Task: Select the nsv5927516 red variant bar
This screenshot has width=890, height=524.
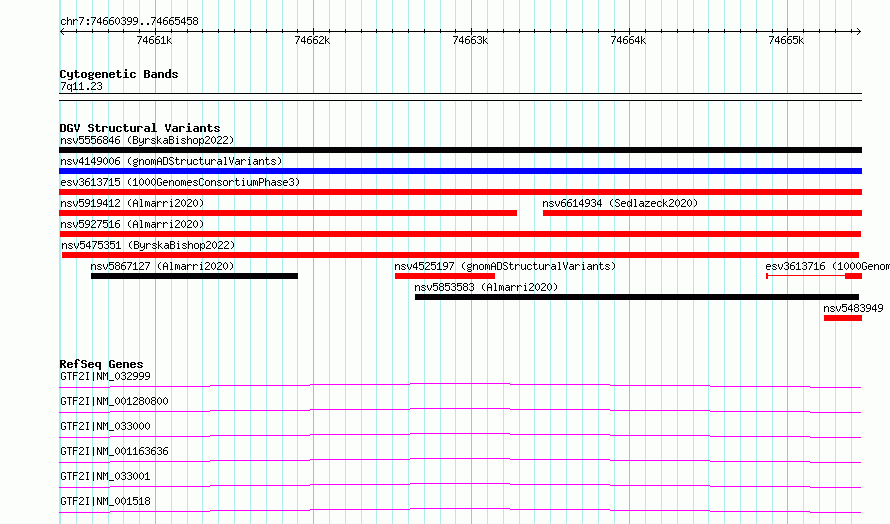Action: (460, 234)
